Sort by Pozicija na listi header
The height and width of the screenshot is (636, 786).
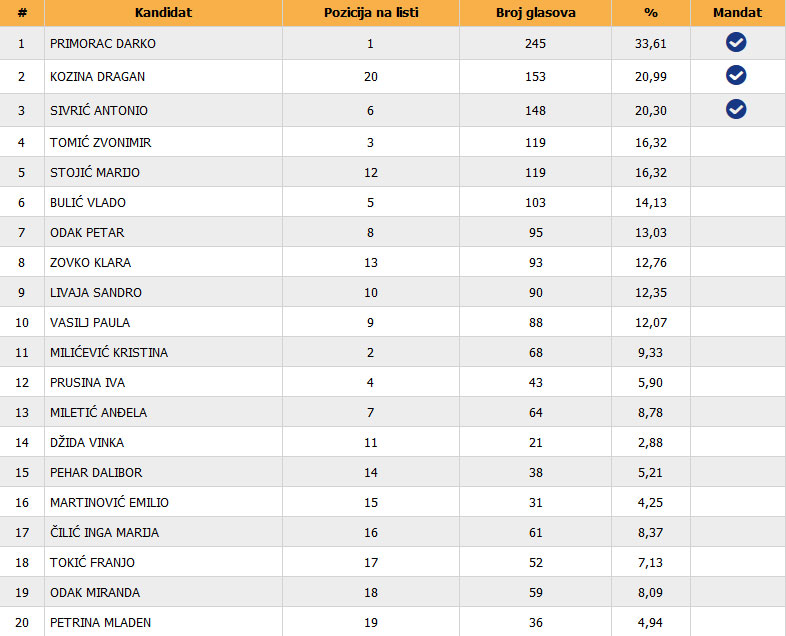(x=370, y=13)
